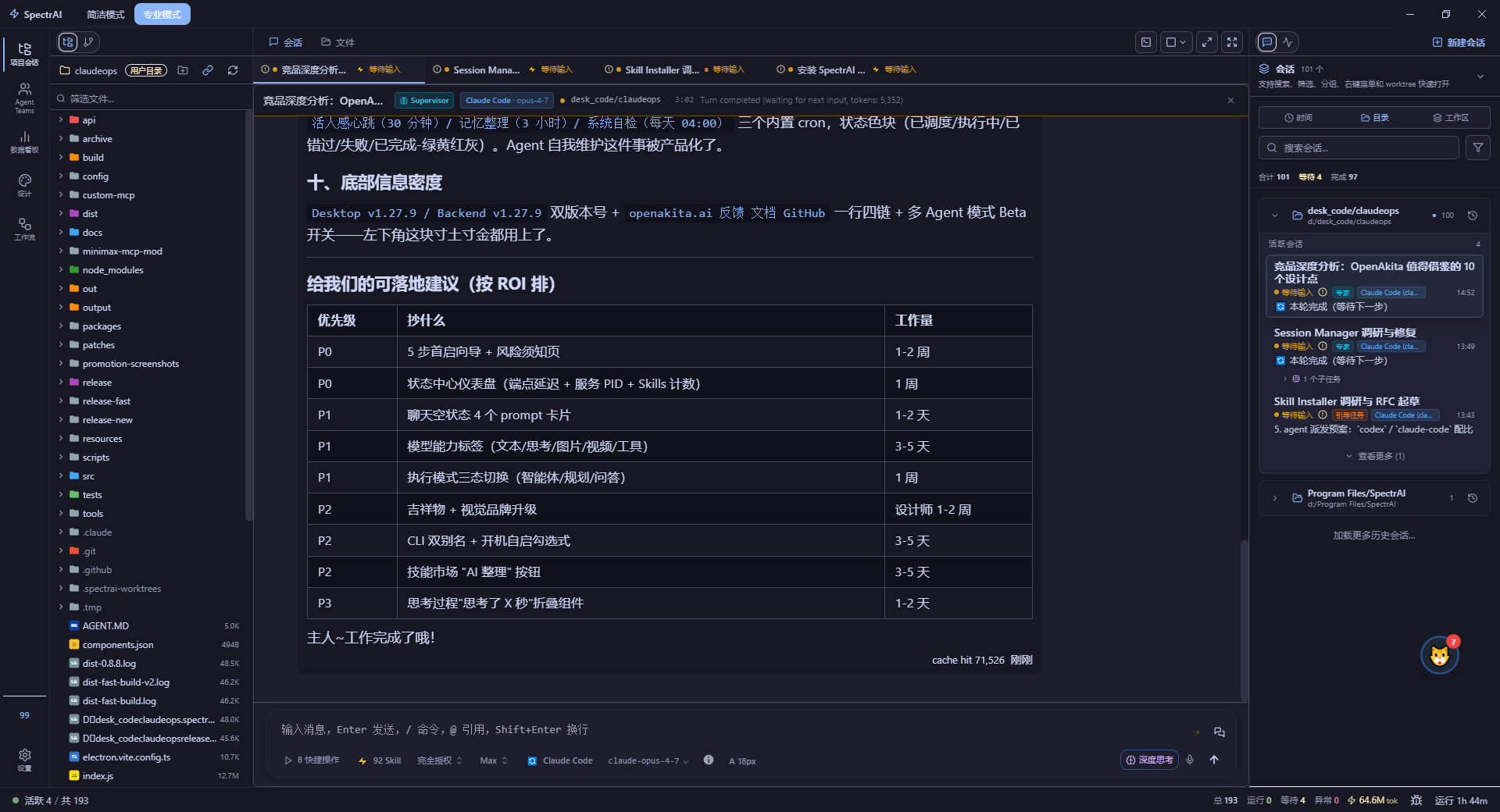Switch to 简洁模式
This screenshot has width=1500, height=812.
point(105,14)
